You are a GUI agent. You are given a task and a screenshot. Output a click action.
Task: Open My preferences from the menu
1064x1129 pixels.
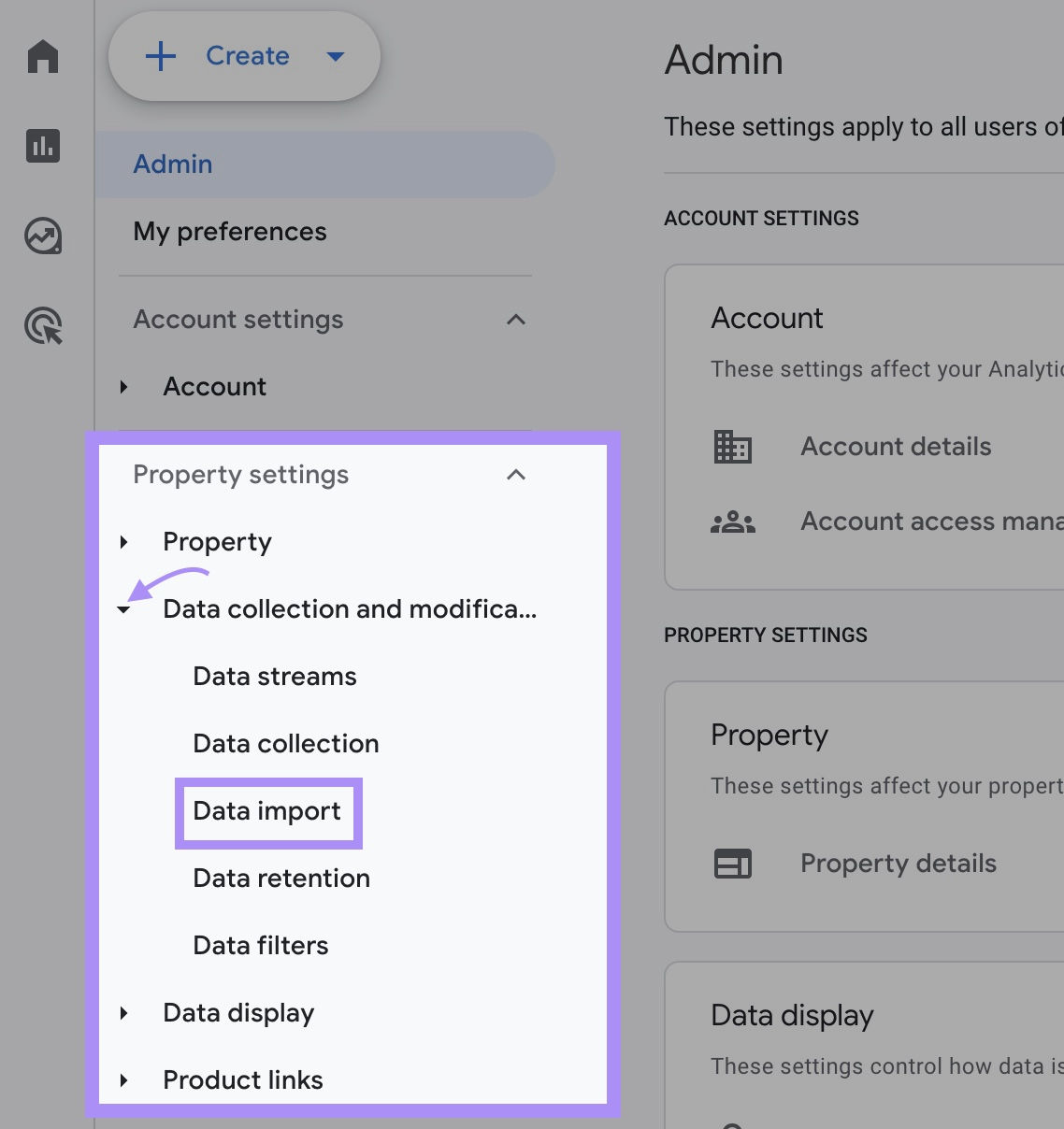229,232
